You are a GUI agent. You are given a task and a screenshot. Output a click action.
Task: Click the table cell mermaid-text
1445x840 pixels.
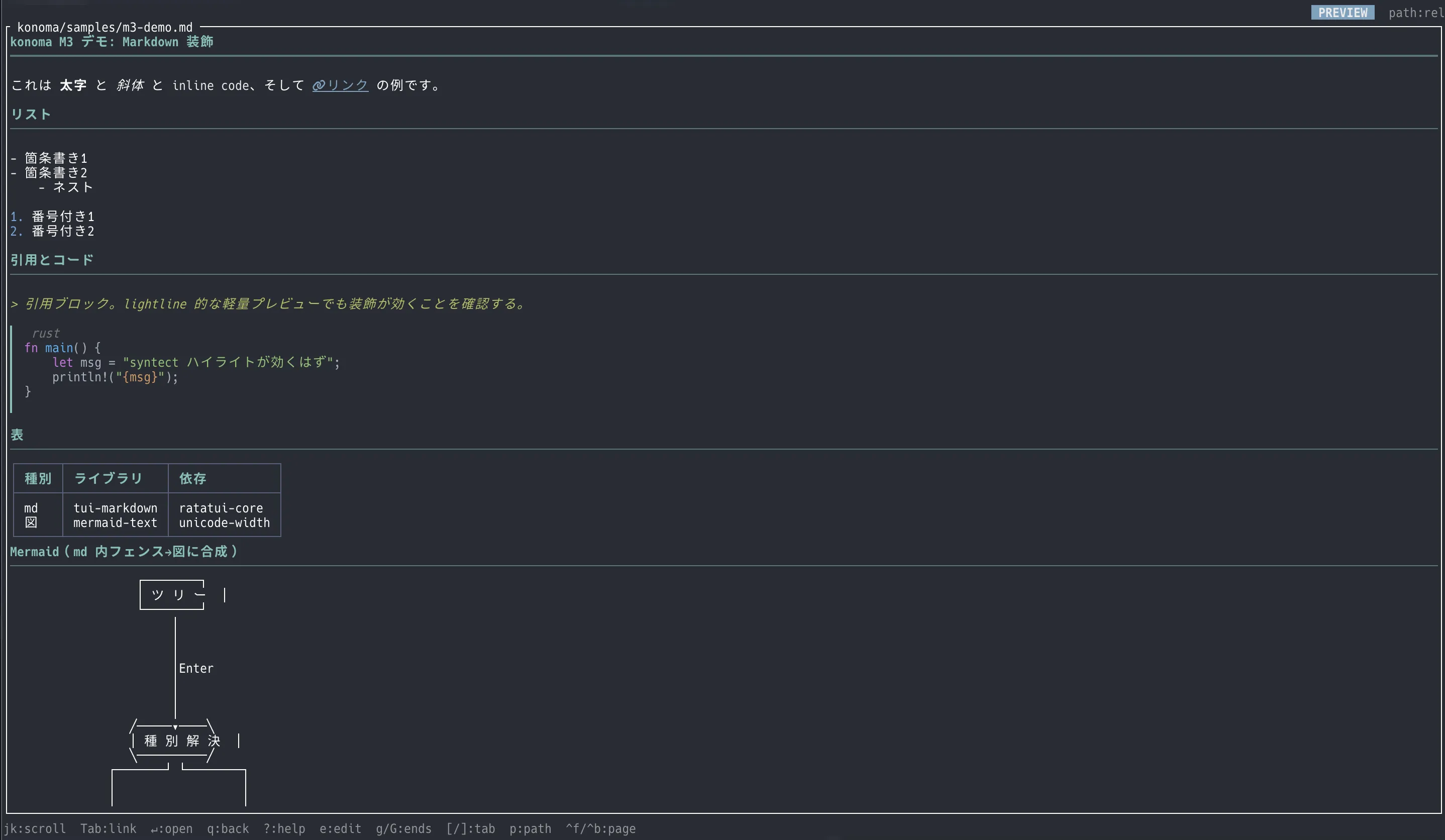pos(115,523)
